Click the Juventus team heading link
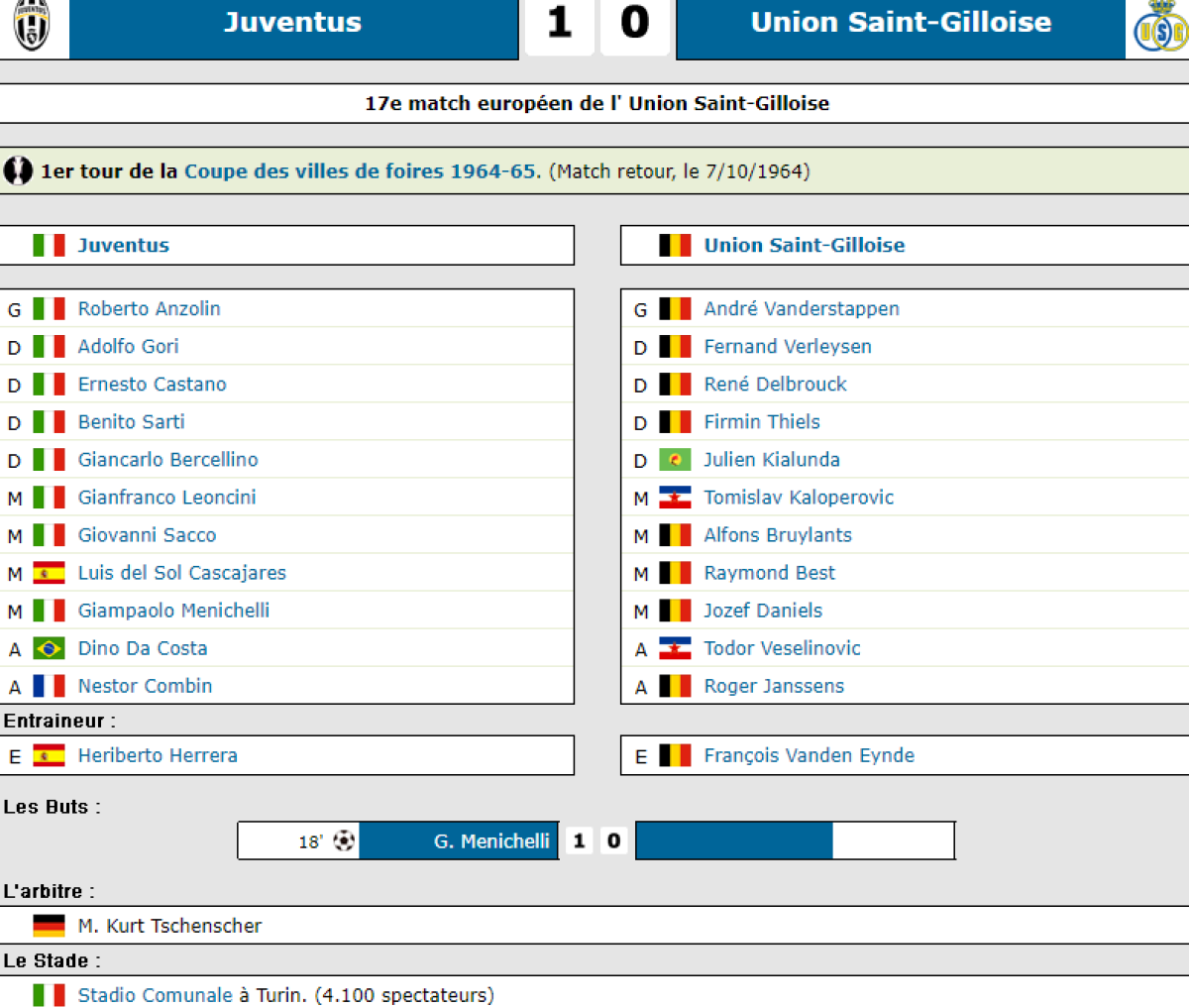1189x1008 pixels. click(x=123, y=246)
